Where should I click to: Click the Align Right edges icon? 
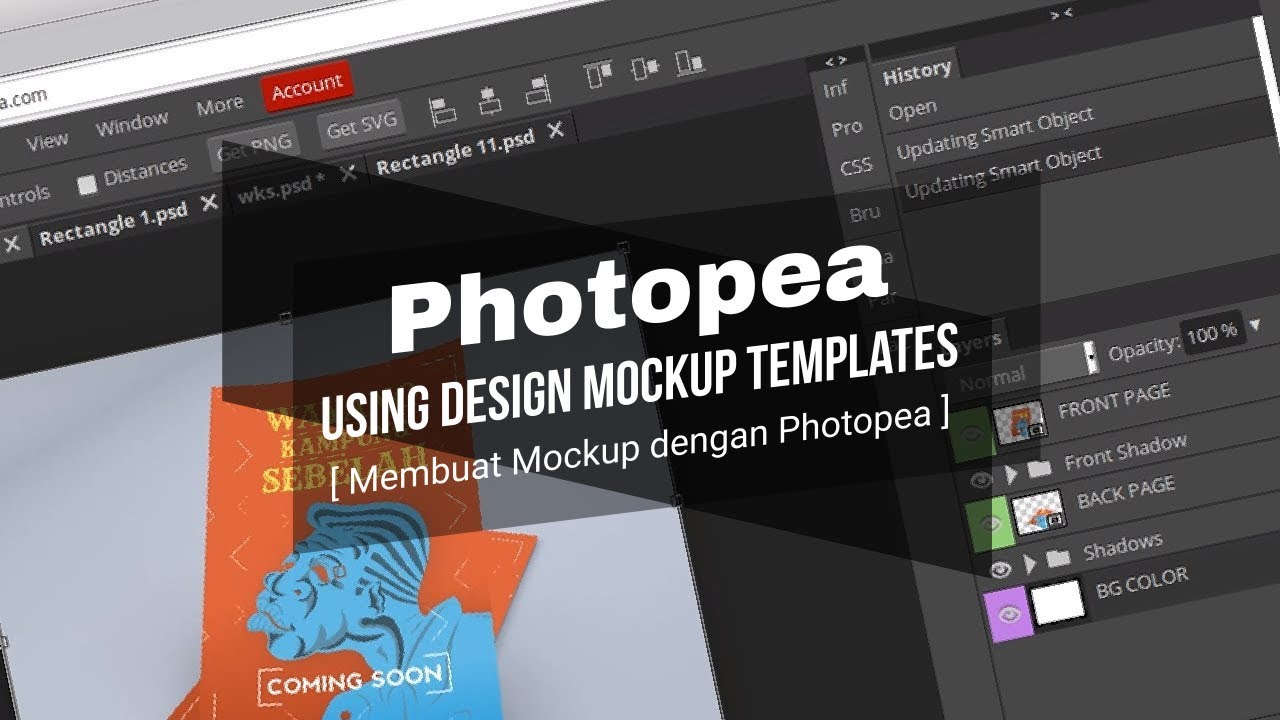538,92
